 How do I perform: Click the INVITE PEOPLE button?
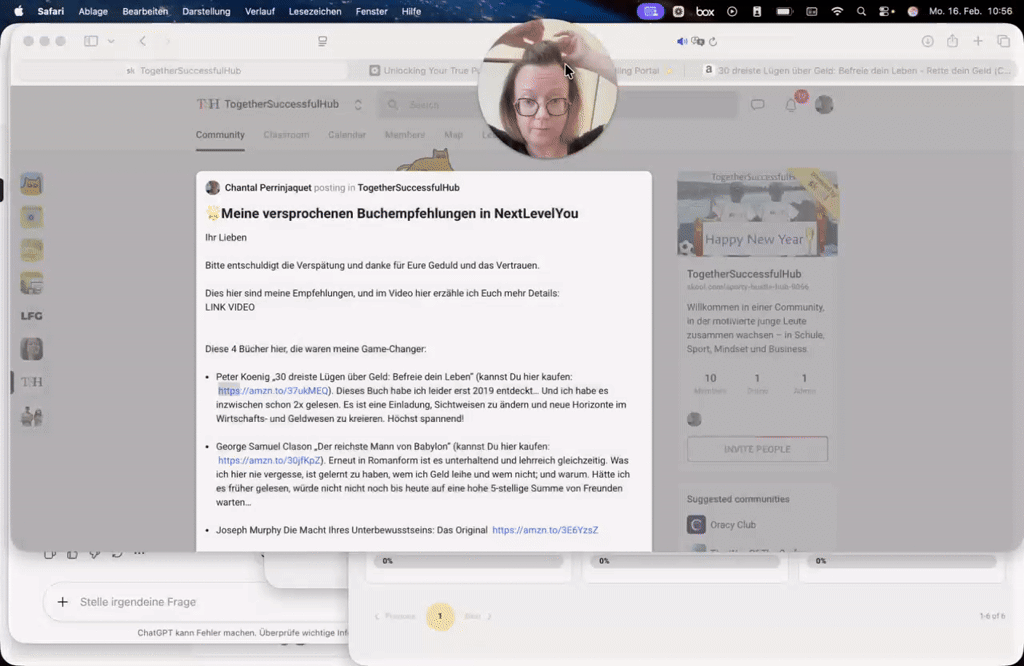pyautogui.click(x=757, y=449)
